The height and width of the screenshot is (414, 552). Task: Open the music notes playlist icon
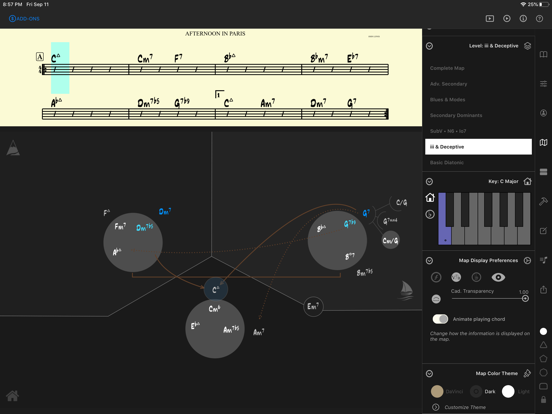[544, 260]
